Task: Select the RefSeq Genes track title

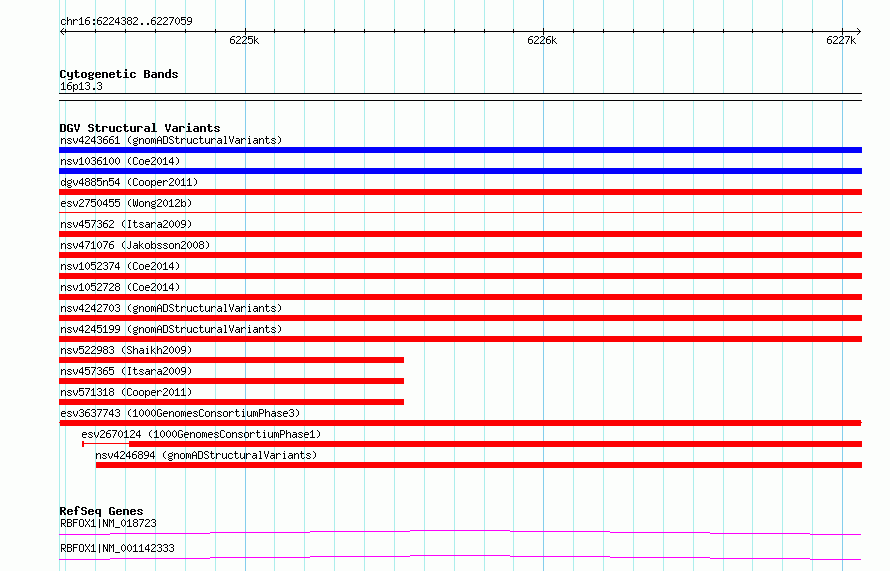Action: click(101, 511)
